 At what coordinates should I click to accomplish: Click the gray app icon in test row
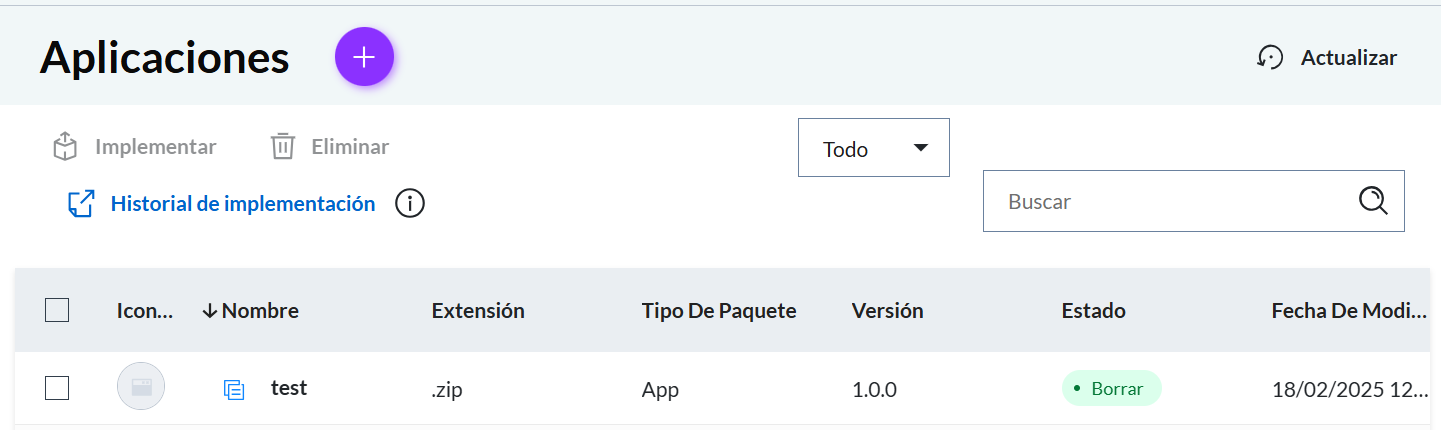141,387
